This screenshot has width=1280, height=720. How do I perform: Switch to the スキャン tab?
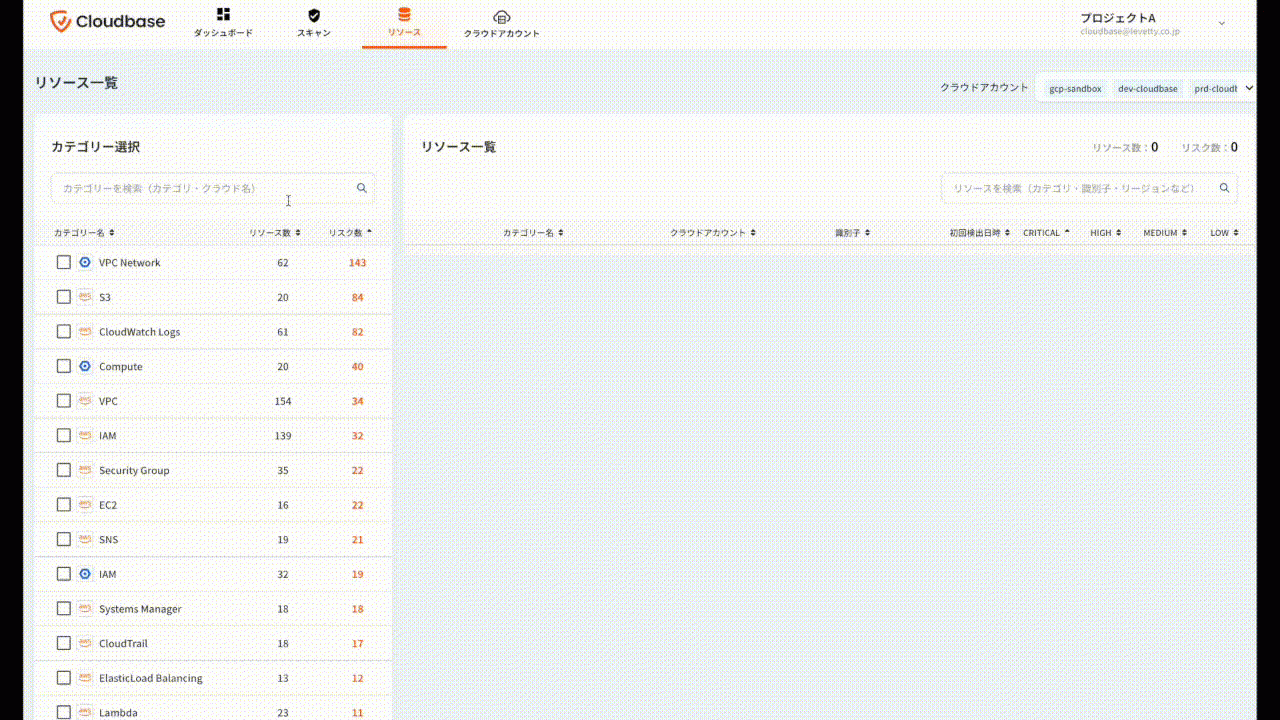point(314,33)
